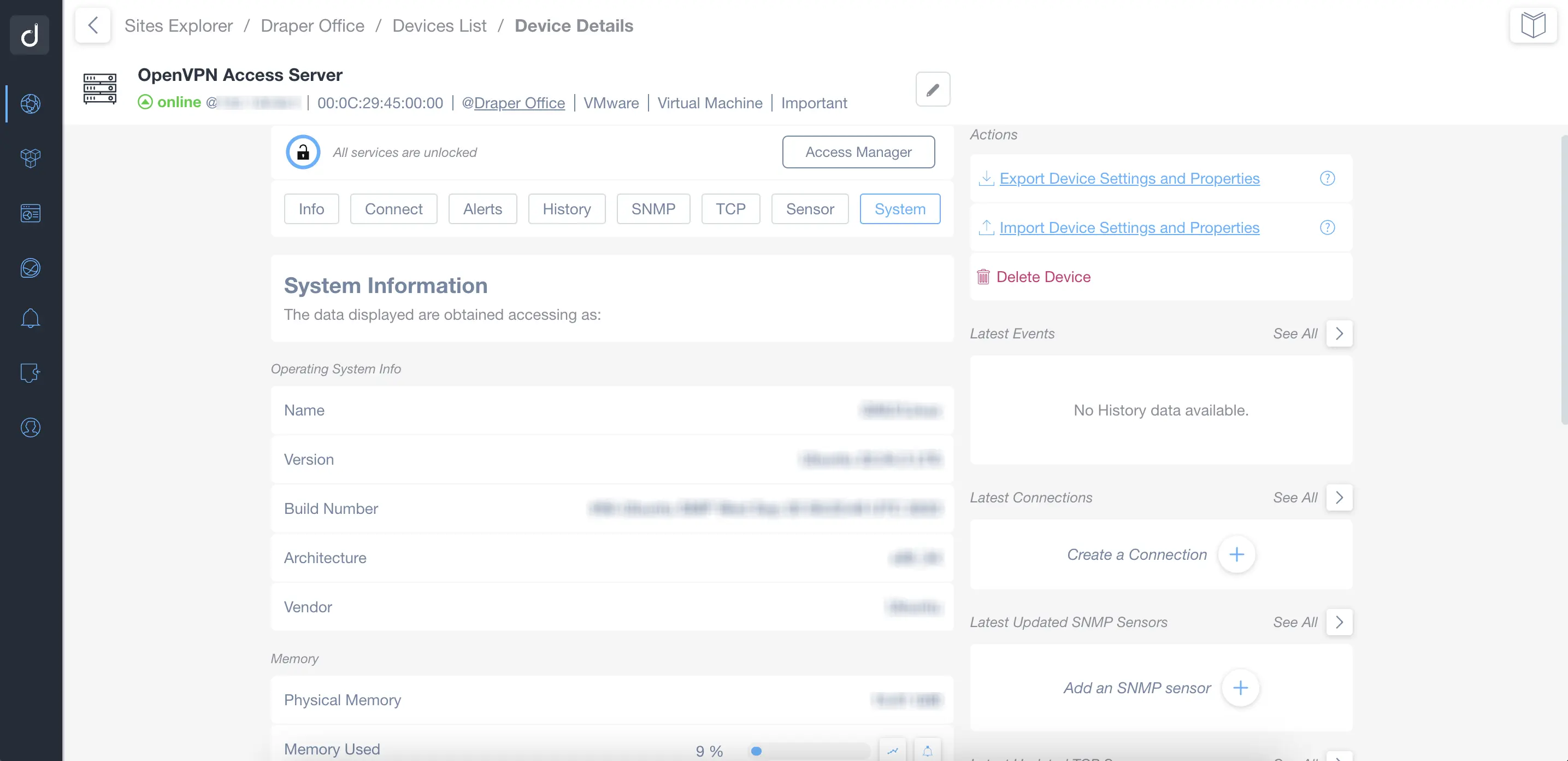This screenshot has height=761, width=1568.
Task: Open the cubes inventory sidebar icon
Action: coord(31,159)
